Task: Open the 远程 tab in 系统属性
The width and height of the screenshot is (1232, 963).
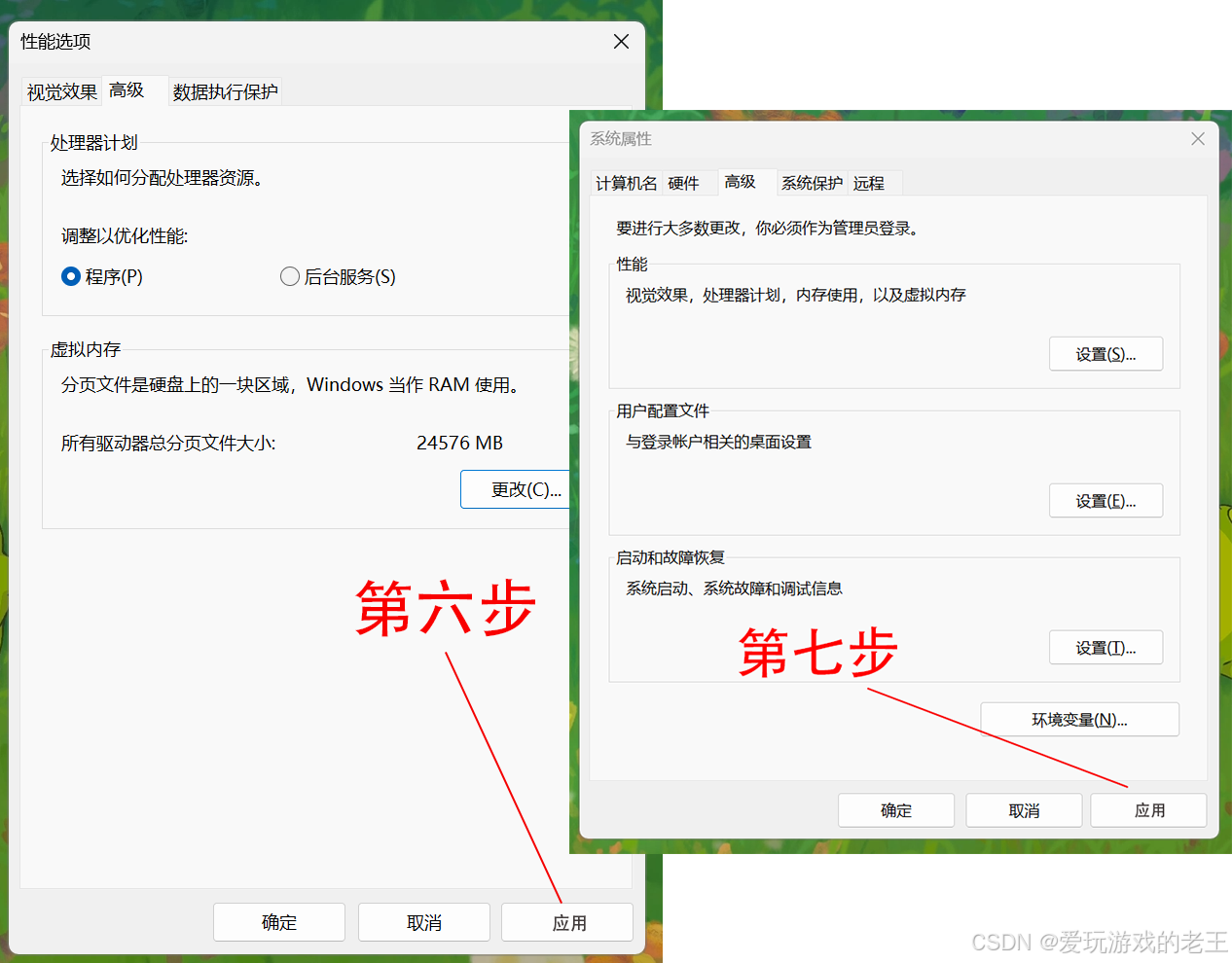Action: pyautogui.click(x=870, y=183)
